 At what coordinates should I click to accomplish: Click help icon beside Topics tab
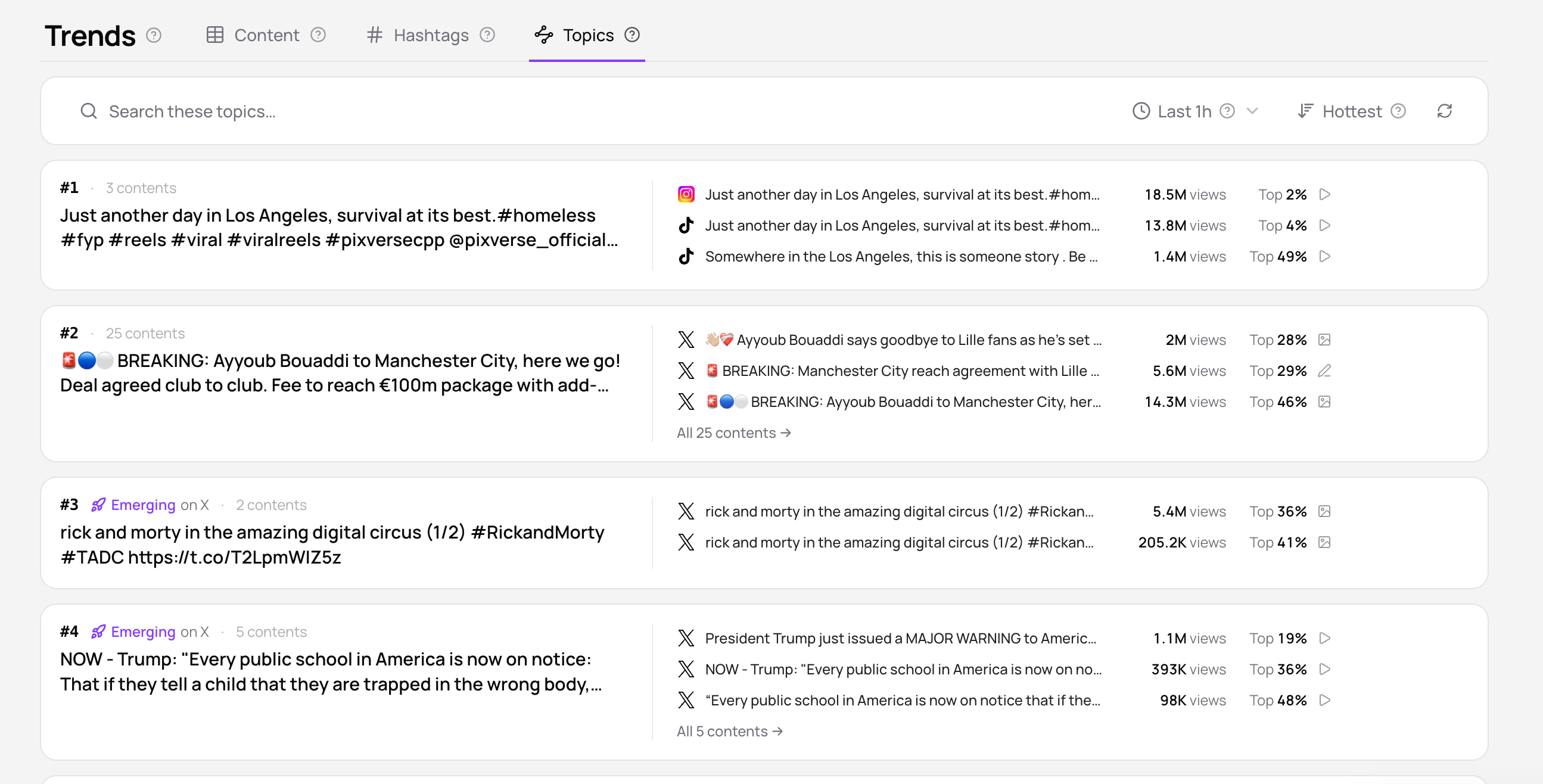[x=632, y=35]
